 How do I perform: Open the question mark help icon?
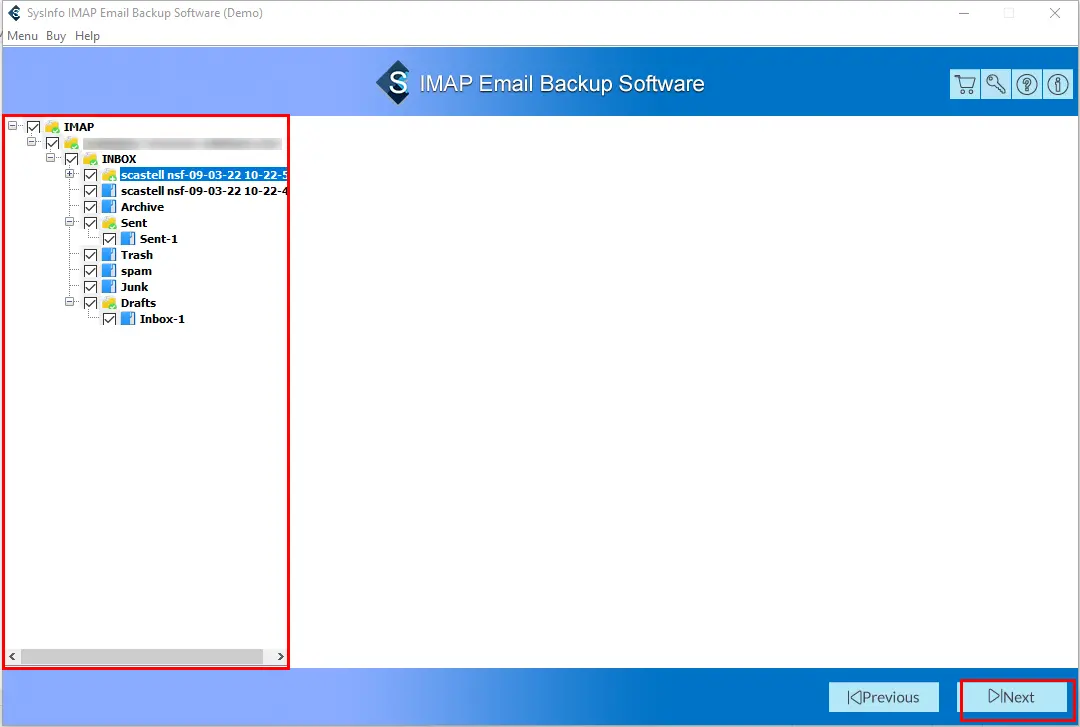click(1027, 85)
